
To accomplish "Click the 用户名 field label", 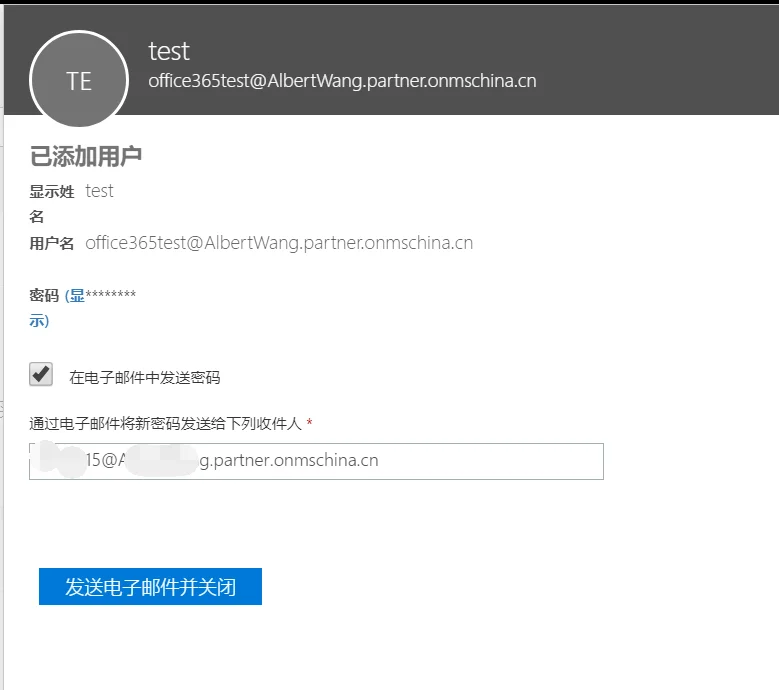I will coord(52,243).
